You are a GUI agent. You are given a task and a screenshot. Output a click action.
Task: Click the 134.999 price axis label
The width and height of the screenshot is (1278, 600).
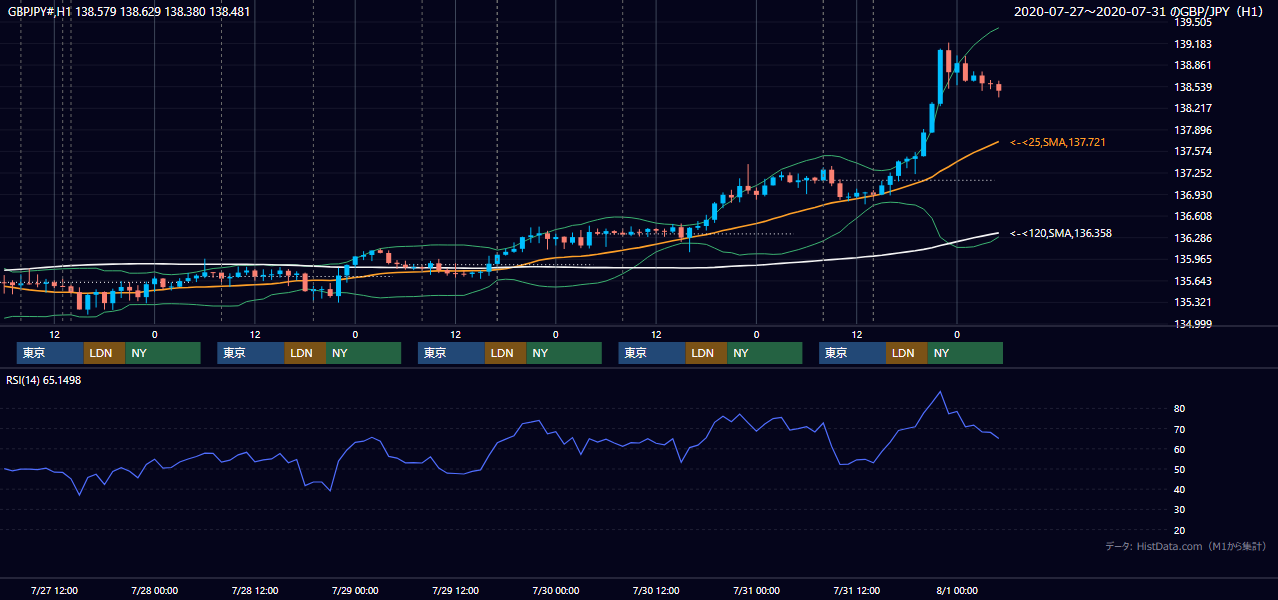(x=1193, y=324)
